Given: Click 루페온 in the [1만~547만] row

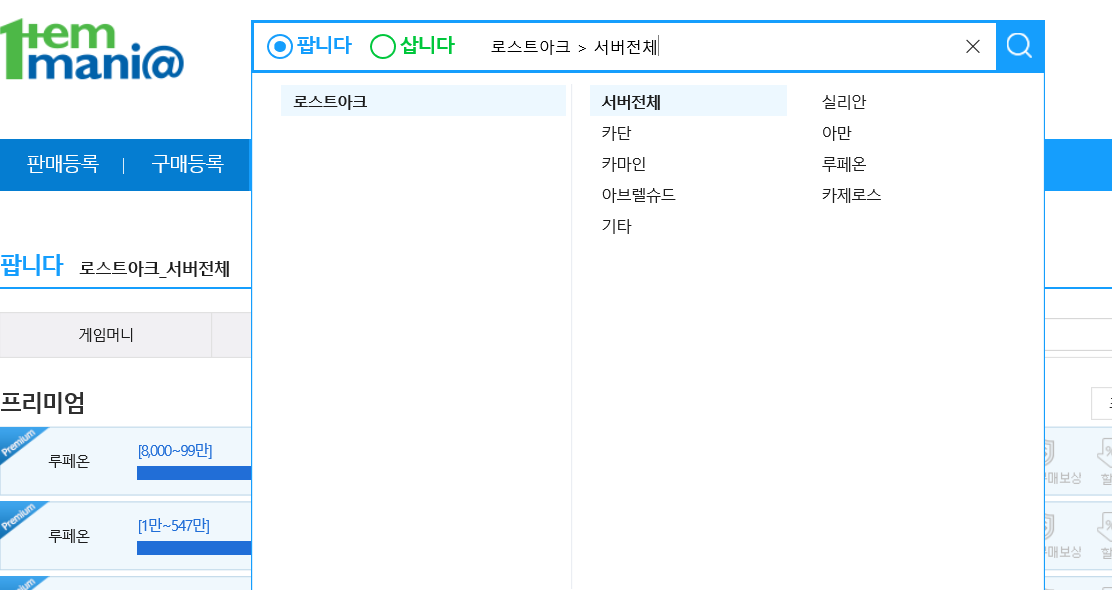Looking at the screenshot, I should click(x=70, y=536).
